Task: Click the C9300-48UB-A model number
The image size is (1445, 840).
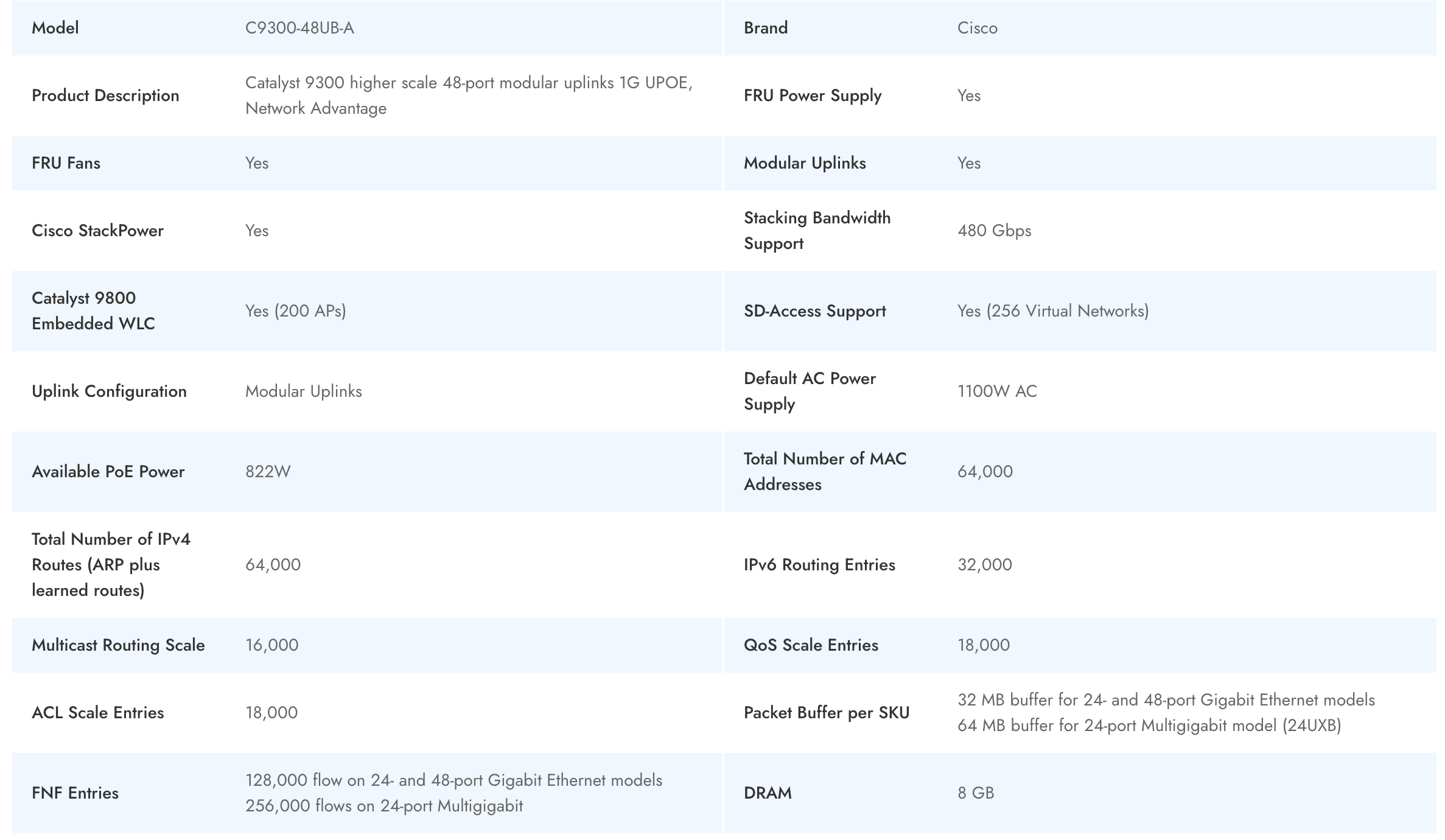Action: tap(299, 28)
